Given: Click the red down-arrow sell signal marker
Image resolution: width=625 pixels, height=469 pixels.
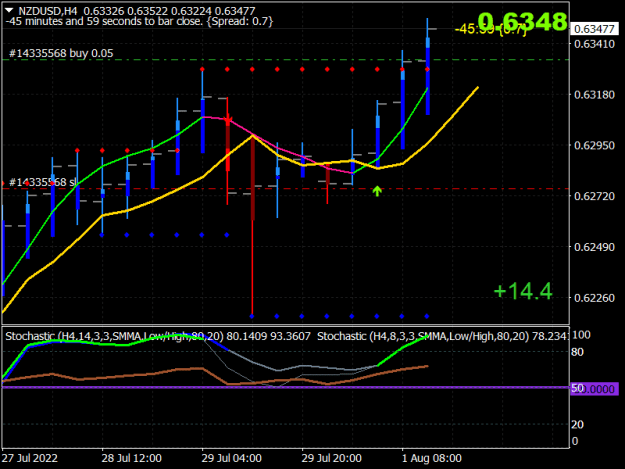Looking at the screenshot, I should tap(228, 120).
